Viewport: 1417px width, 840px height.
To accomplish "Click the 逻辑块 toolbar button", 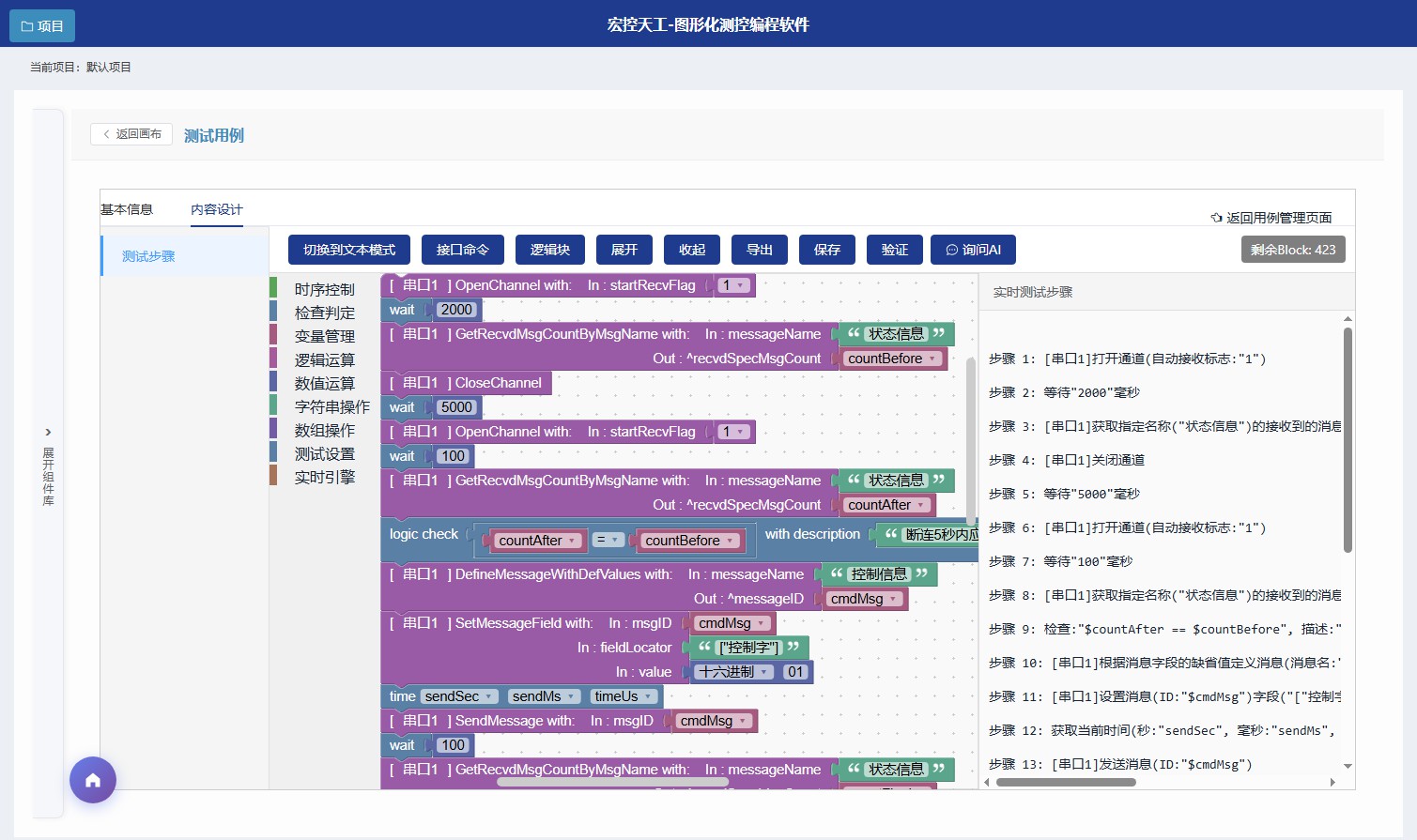I will pos(550,249).
